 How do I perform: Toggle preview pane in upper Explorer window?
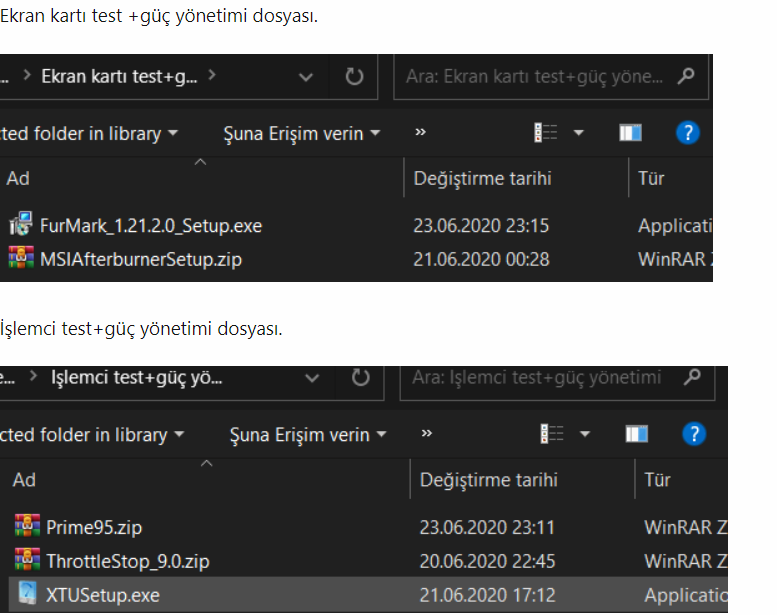(x=630, y=133)
